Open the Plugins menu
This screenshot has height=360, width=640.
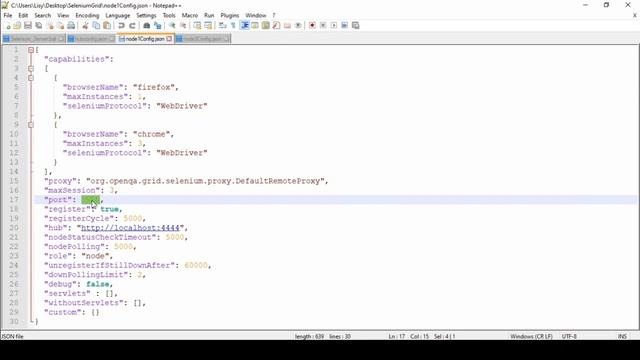(230, 15)
